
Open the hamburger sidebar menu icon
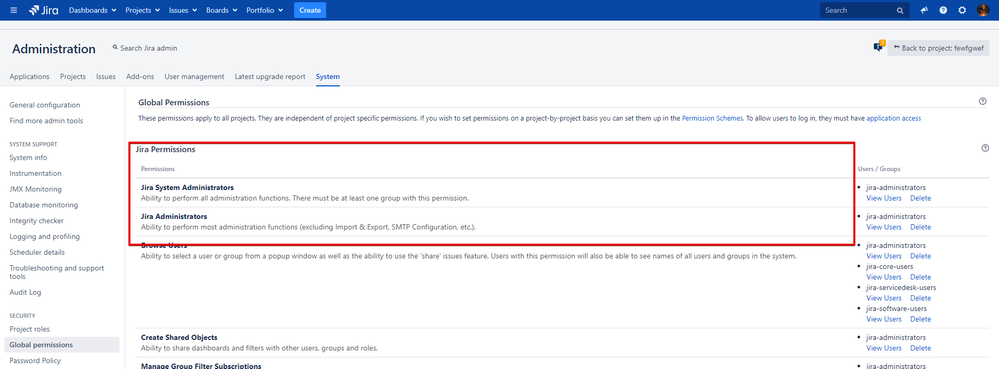coord(14,10)
